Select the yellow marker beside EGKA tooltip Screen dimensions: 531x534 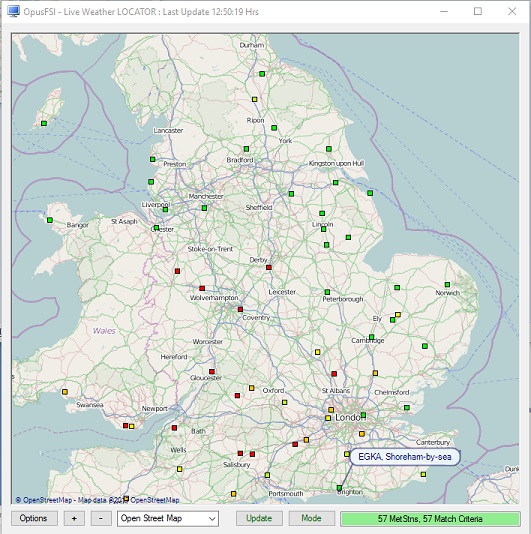point(346,454)
